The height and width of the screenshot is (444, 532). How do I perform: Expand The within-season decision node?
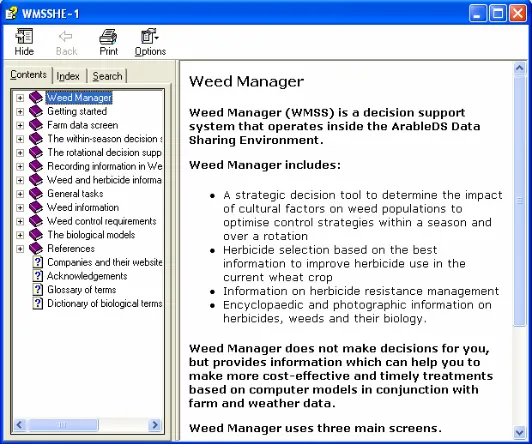(x=20, y=139)
